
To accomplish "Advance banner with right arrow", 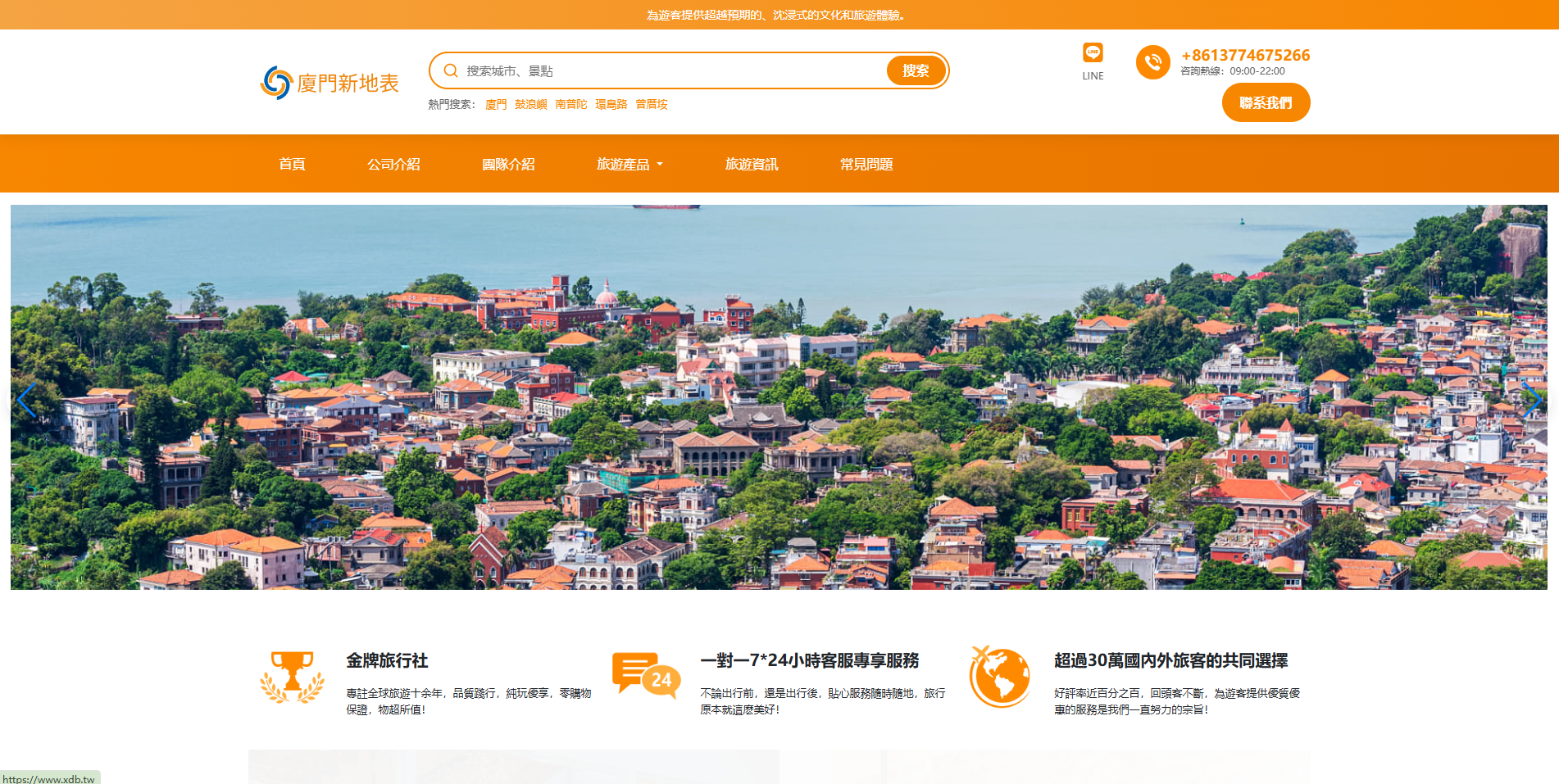I will 1531,401.
